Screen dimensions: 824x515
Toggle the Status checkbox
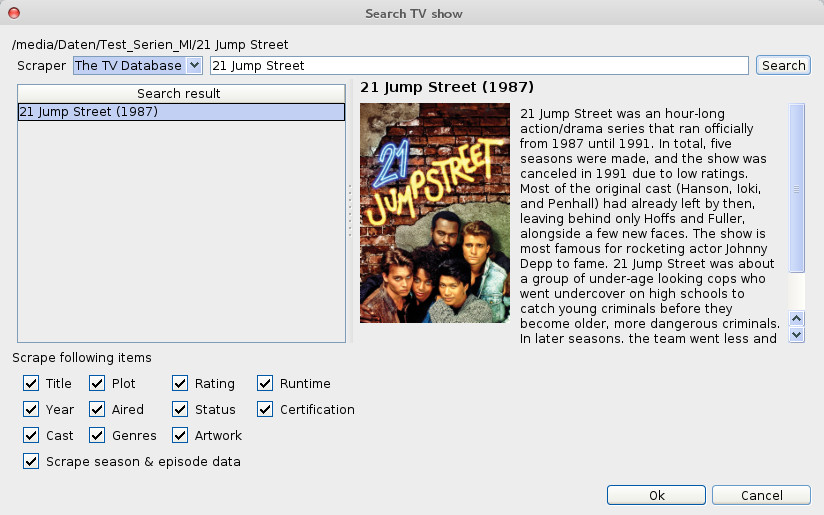180,409
